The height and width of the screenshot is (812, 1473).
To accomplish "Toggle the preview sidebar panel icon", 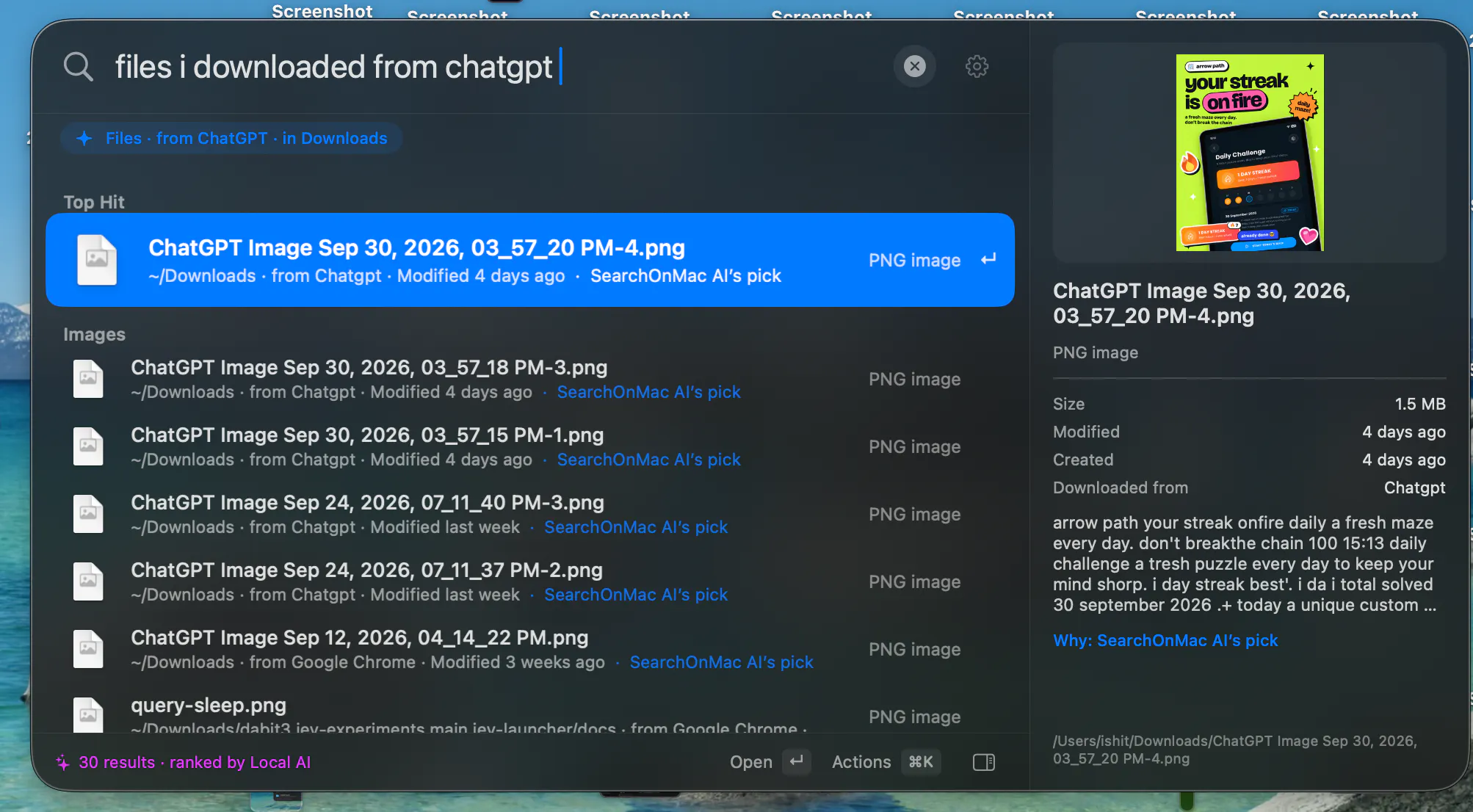I will click(983, 762).
